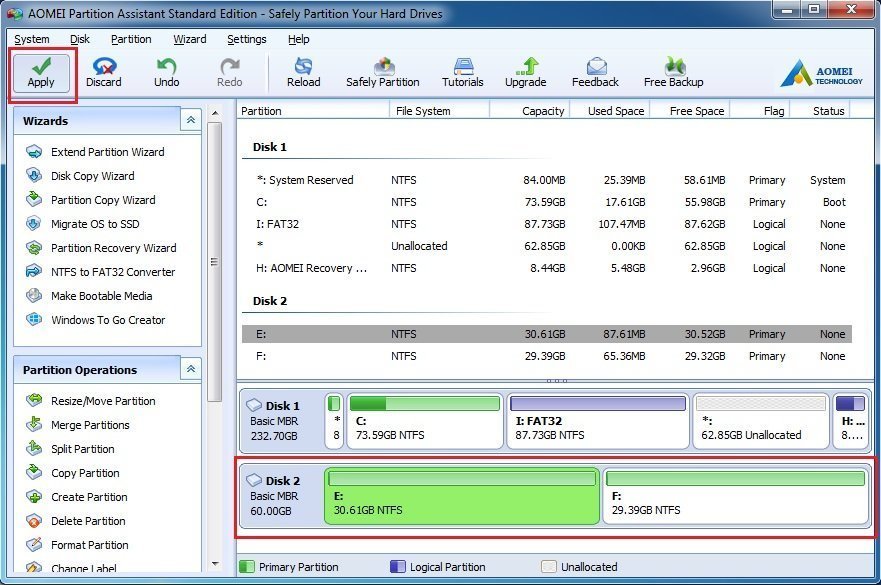Discard pending operations
The image size is (881, 585).
click(x=104, y=74)
